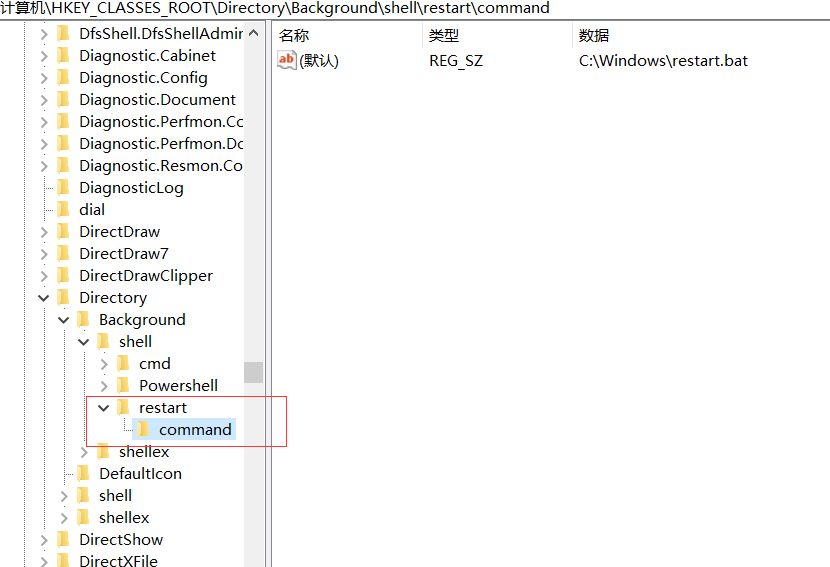830x567 pixels.
Task: Select the shell key below DefaultIcon
Action: pos(115,496)
